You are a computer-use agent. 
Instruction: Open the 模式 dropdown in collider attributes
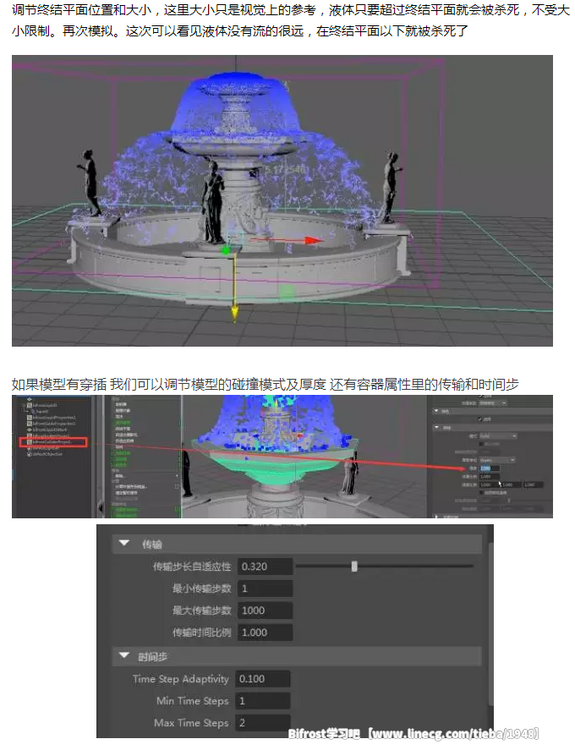(498, 436)
